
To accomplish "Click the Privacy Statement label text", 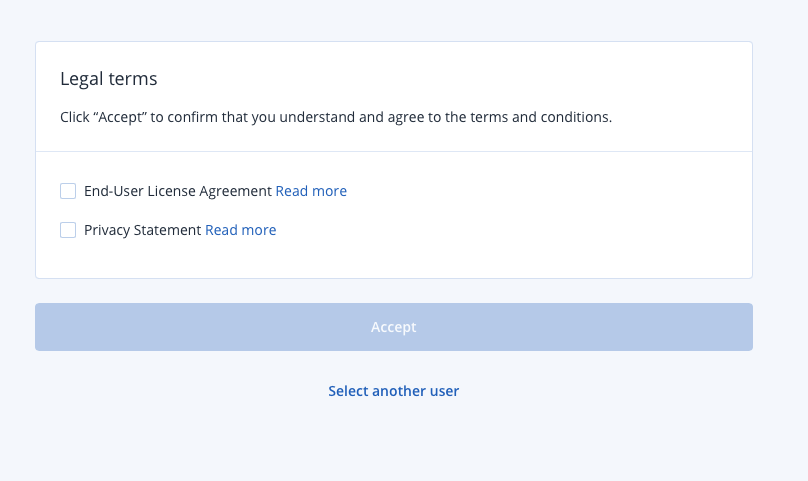I will [142, 230].
